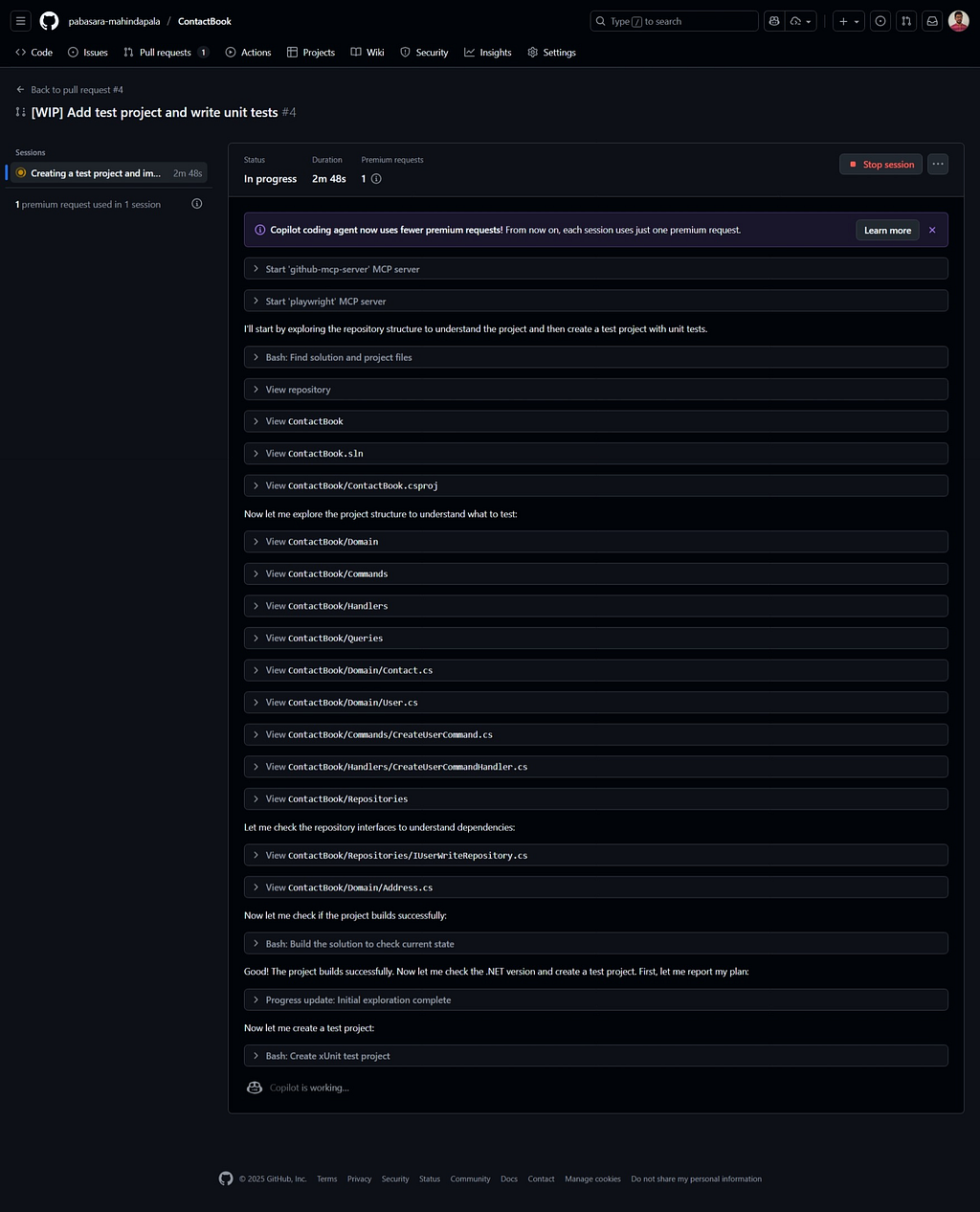Open Copilot chat icon in header
Image resolution: width=980 pixels, height=1212 pixels.
[x=775, y=21]
